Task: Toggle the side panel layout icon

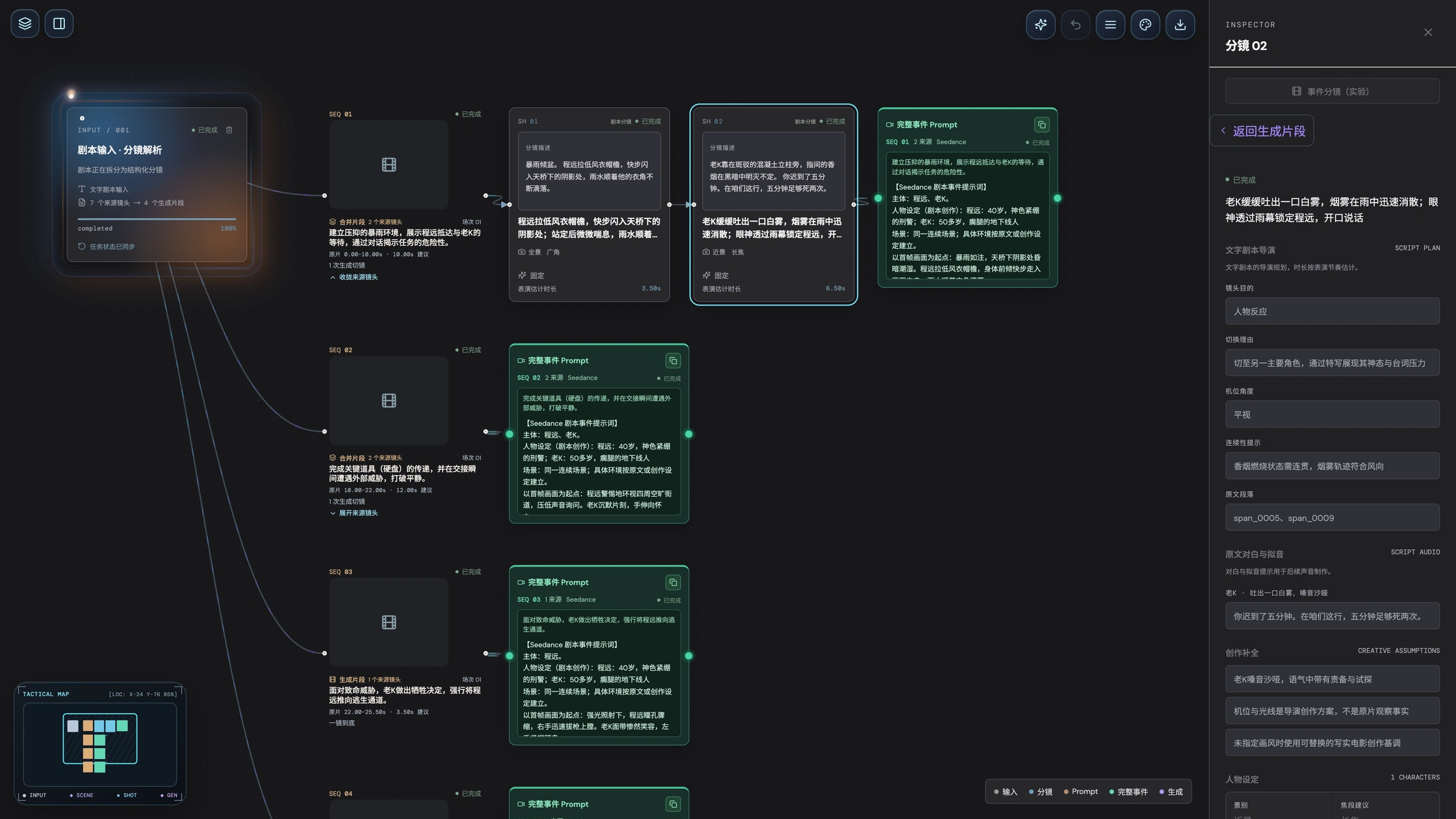Action: (x=59, y=24)
